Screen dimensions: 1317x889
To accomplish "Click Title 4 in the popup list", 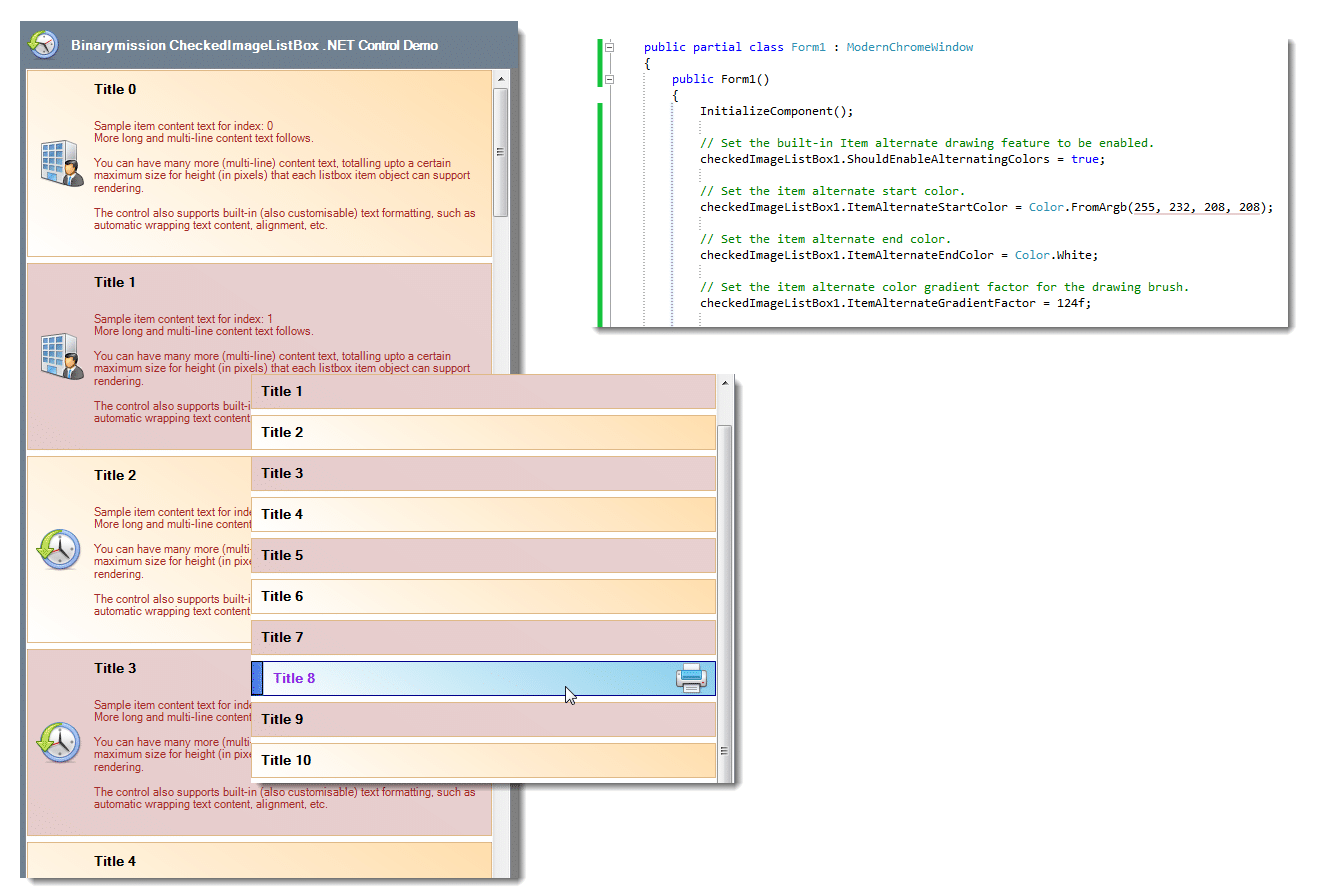I will (483, 514).
